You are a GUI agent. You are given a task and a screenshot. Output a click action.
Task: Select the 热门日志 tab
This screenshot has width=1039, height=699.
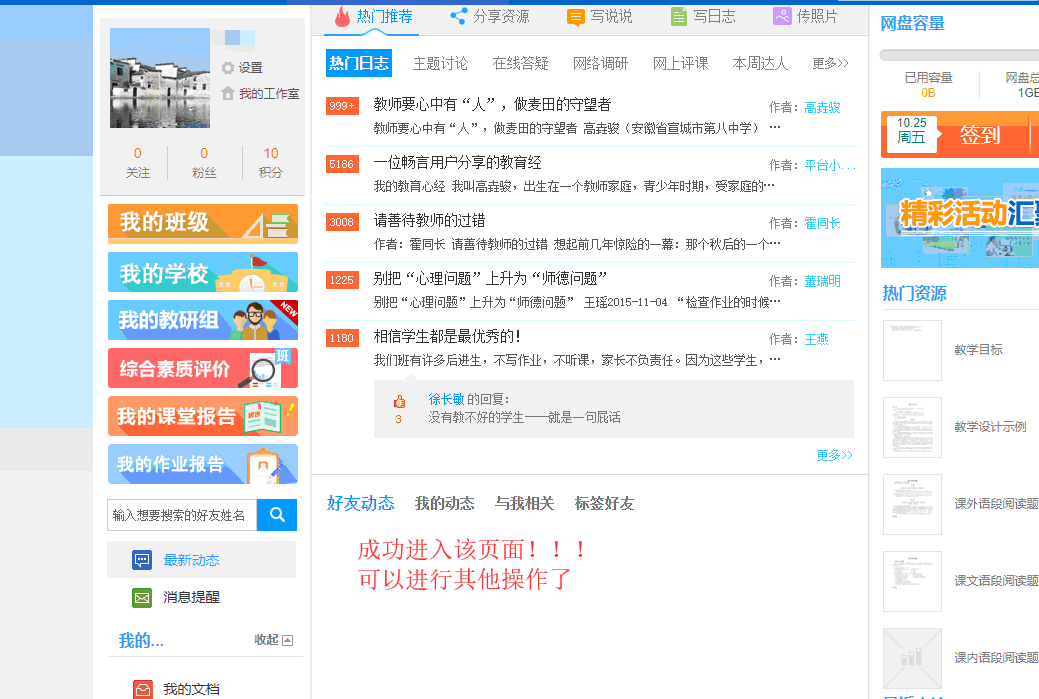(358, 63)
